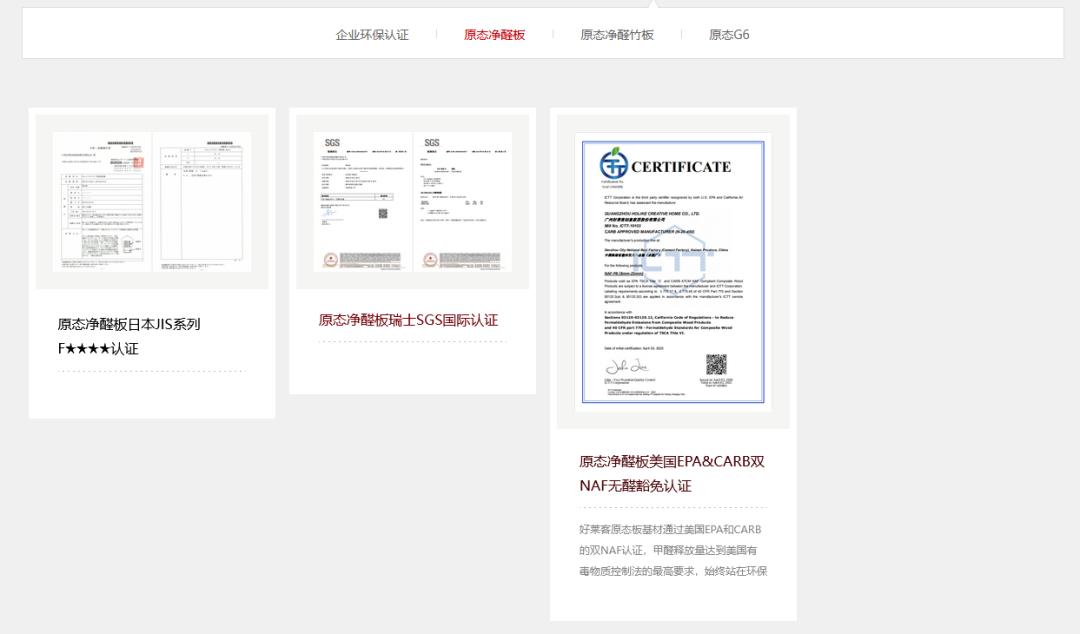
Task: Open the right SGS report page thumbnail
Action: click(463, 201)
